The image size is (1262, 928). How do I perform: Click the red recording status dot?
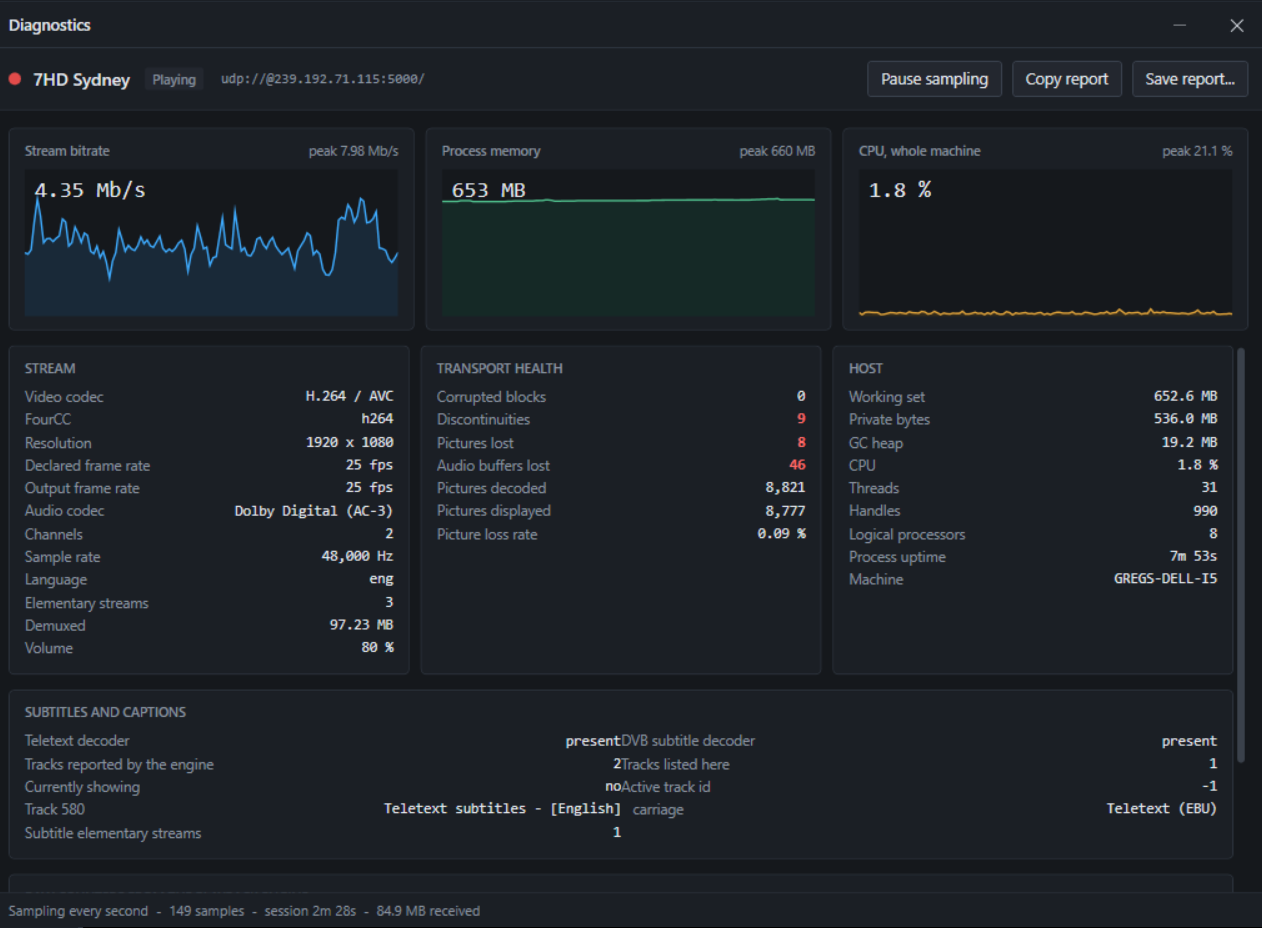pos(15,79)
